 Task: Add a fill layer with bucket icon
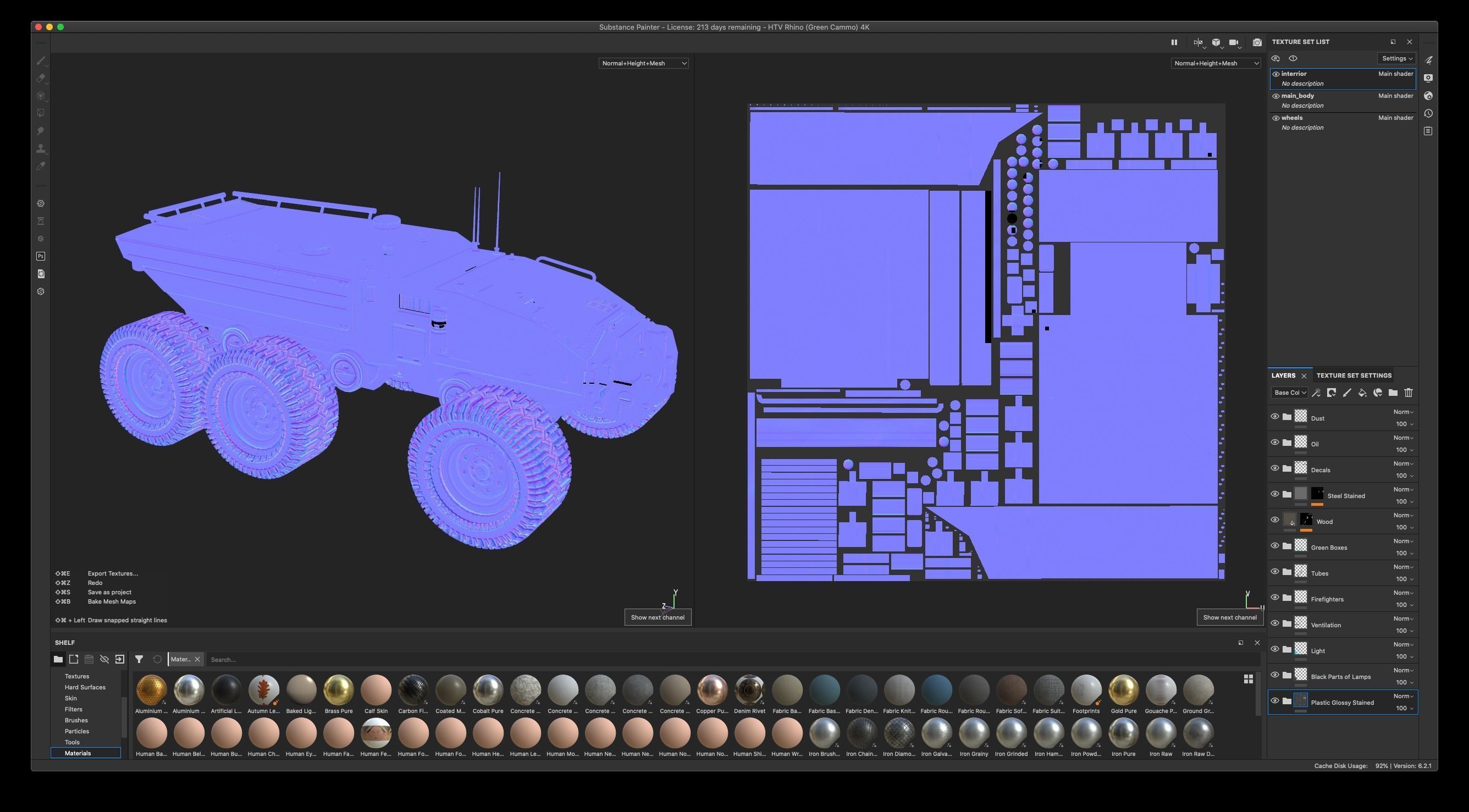point(1362,393)
